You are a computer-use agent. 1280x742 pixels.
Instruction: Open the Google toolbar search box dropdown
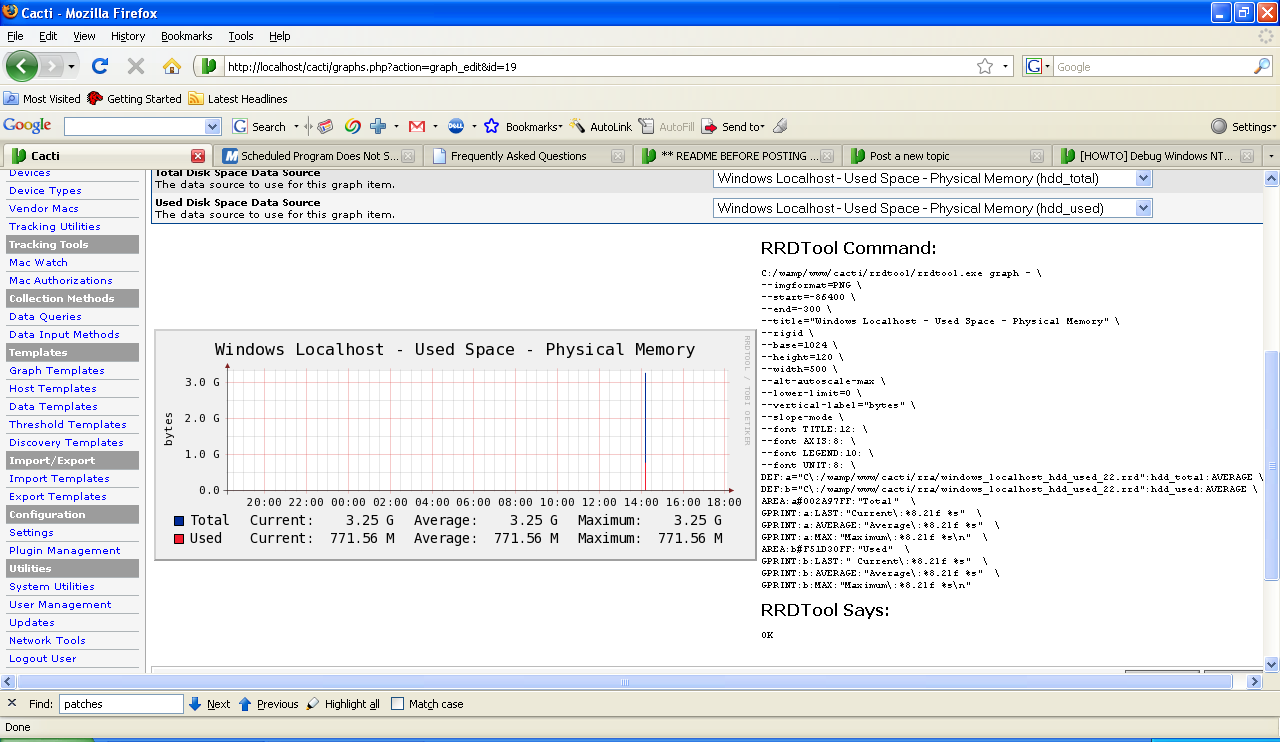pyautogui.click(x=212, y=126)
